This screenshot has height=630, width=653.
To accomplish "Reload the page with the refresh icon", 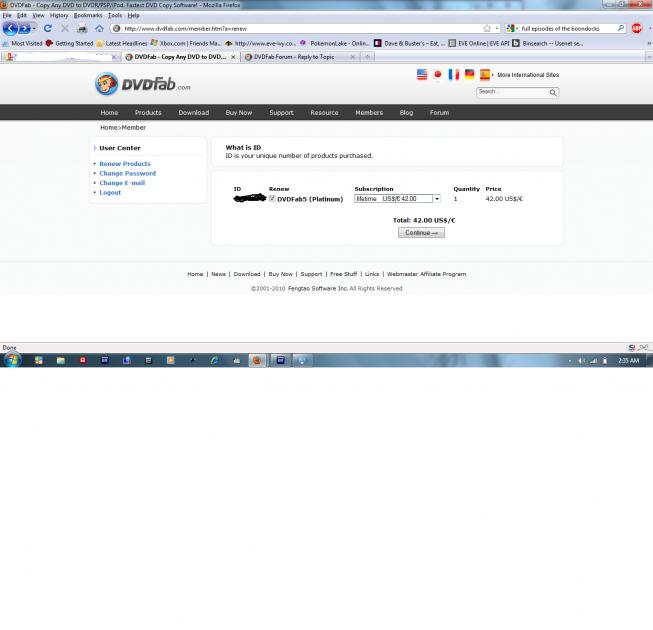I will [x=48, y=28].
